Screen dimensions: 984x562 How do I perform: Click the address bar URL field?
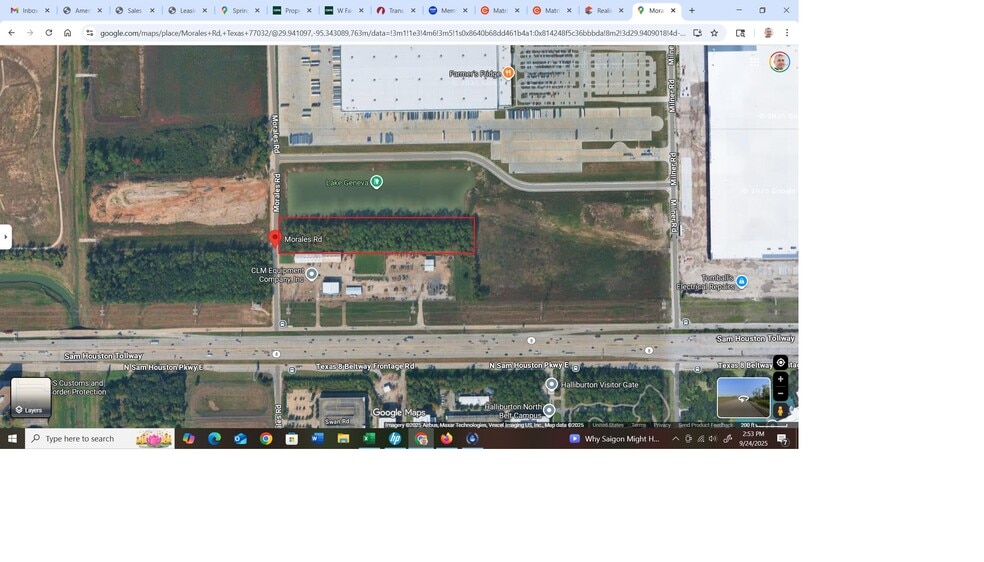392,33
